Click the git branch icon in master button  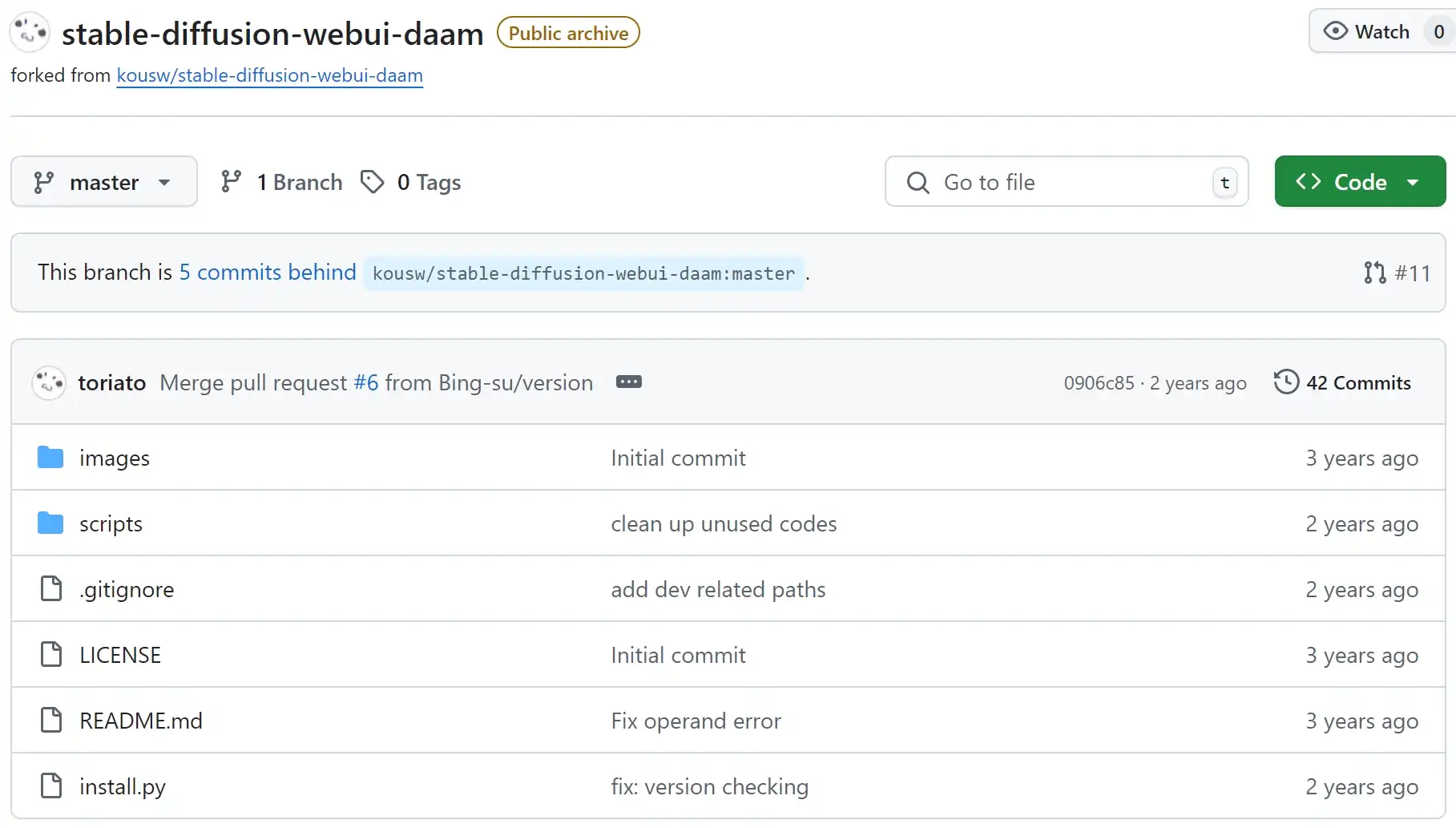pos(44,182)
